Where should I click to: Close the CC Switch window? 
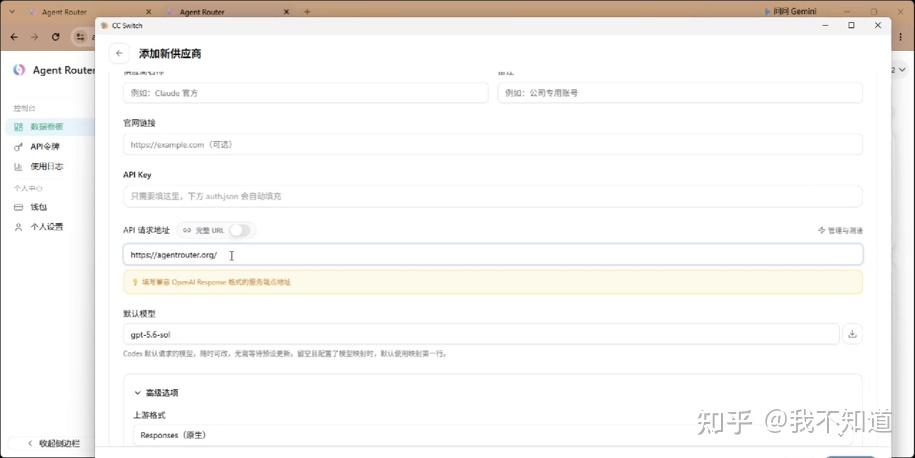pyautogui.click(x=878, y=25)
